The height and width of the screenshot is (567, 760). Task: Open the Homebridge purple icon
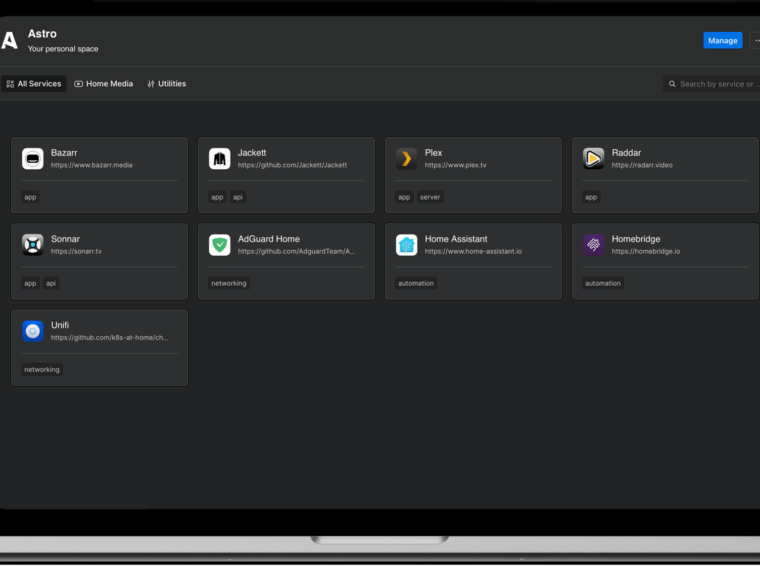tap(593, 245)
